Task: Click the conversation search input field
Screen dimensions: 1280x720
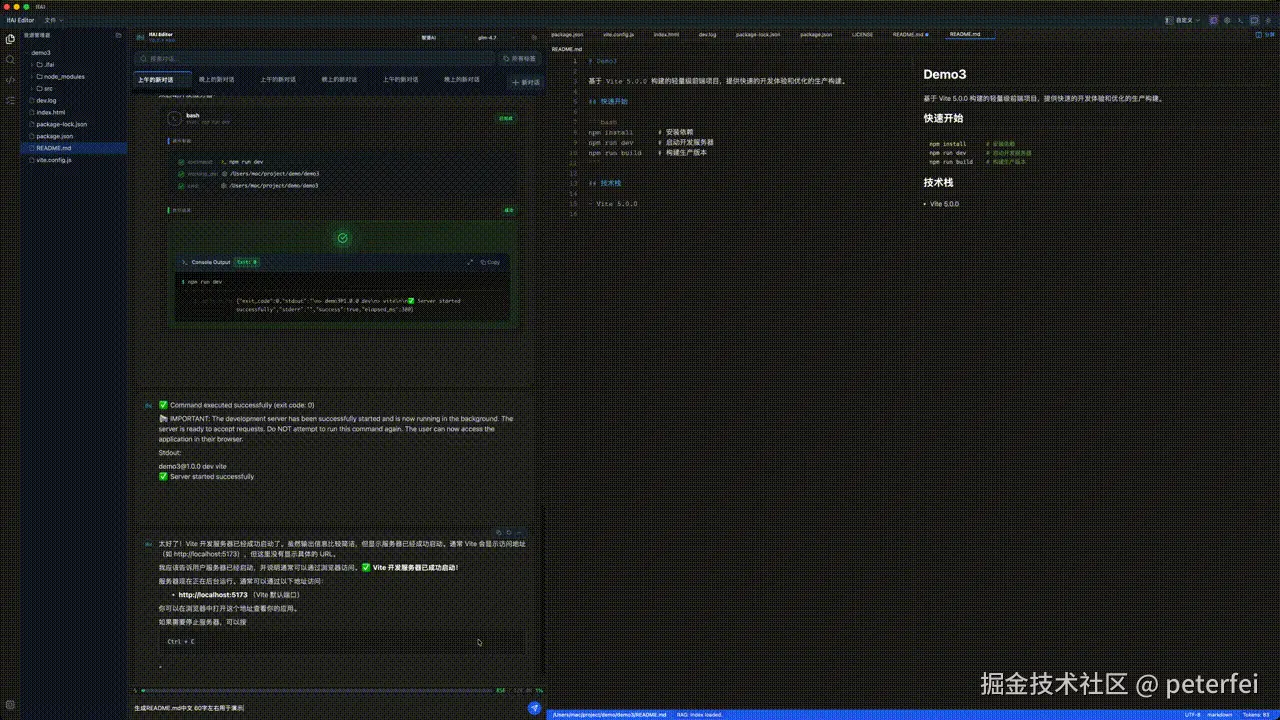Action: point(315,59)
